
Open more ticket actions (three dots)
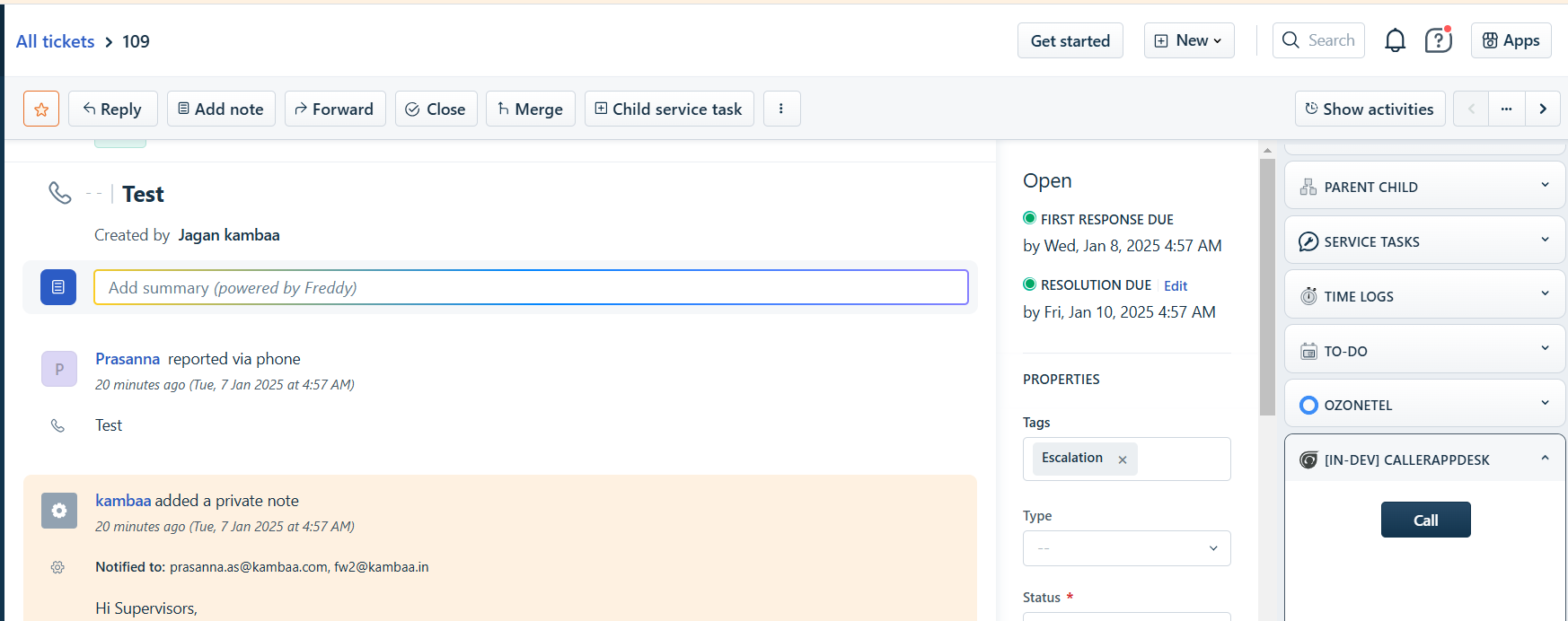click(x=781, y=109)
